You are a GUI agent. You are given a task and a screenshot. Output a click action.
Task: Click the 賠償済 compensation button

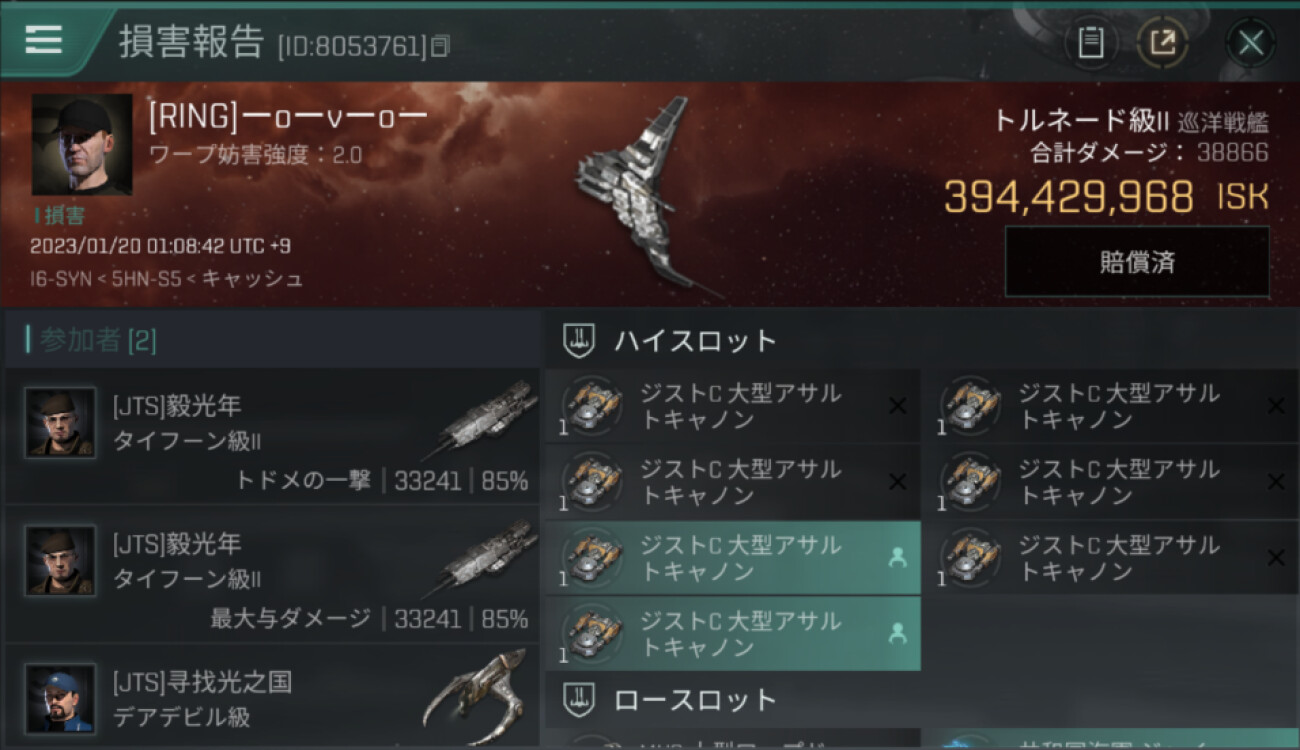pos(1137,262)
